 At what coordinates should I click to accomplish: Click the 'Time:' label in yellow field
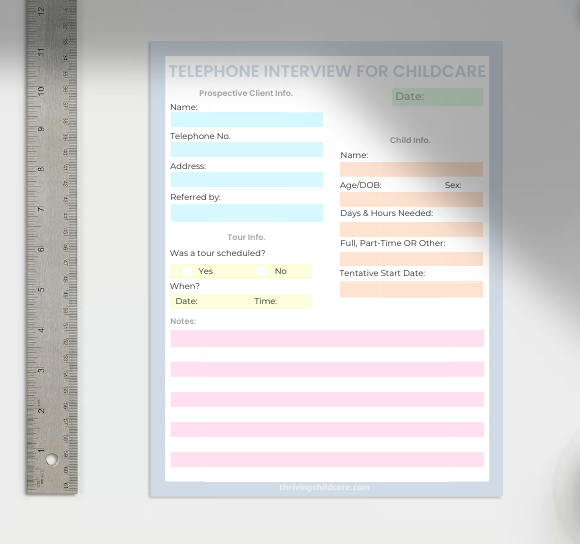(x=266, y=301)
